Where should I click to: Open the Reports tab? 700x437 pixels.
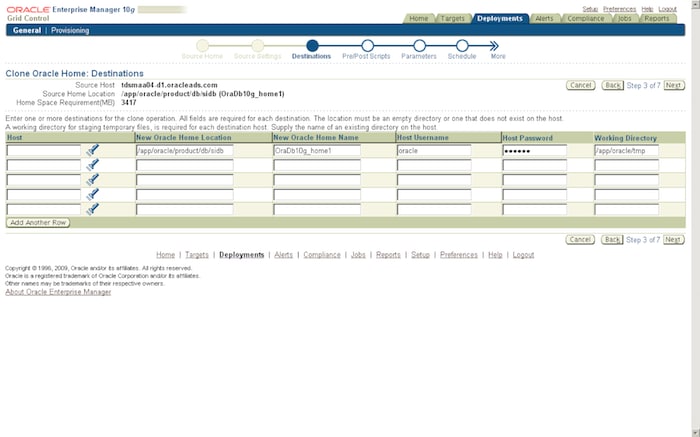[657, 18]
